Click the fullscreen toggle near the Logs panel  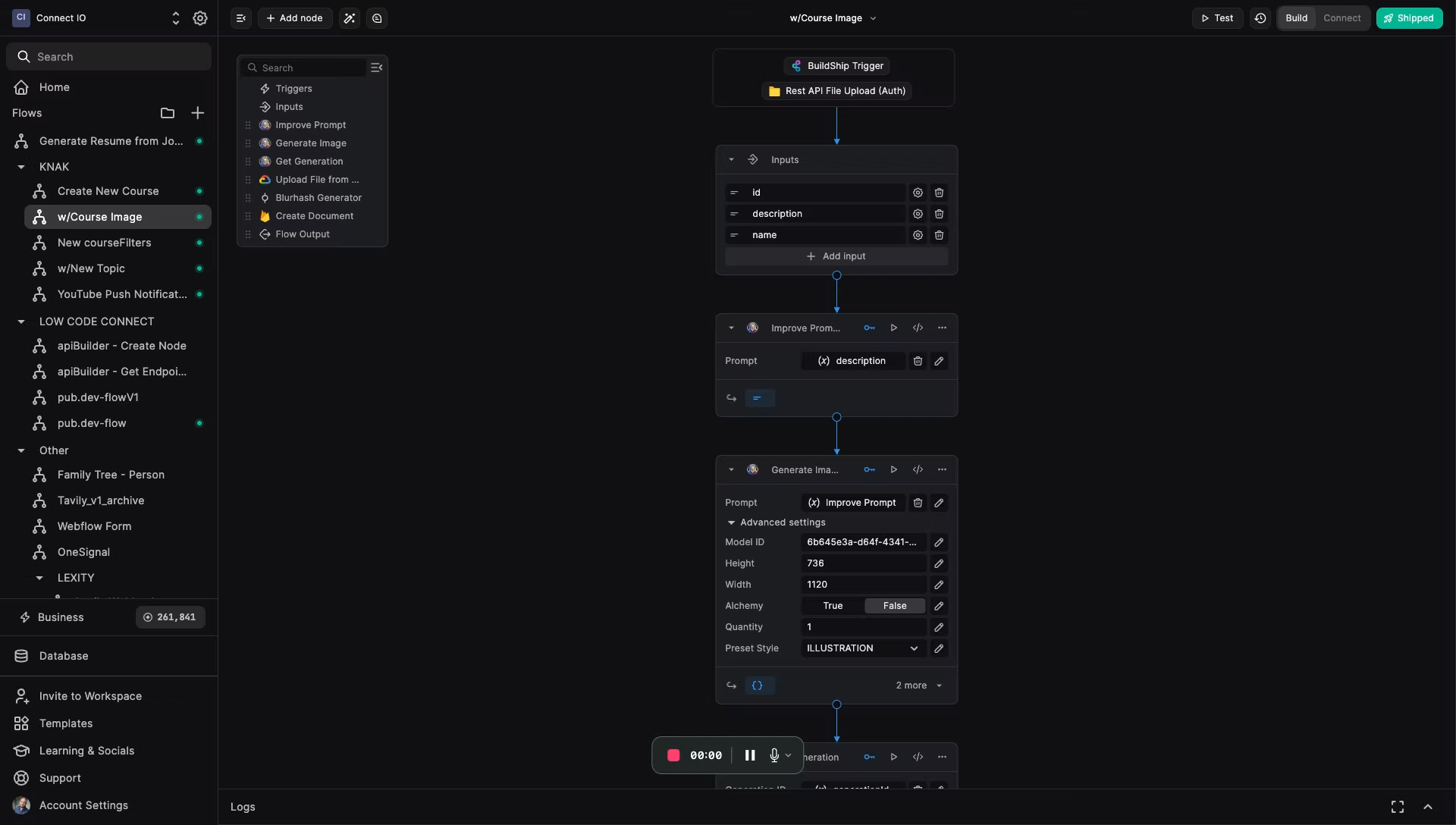tap(1398, 807)
